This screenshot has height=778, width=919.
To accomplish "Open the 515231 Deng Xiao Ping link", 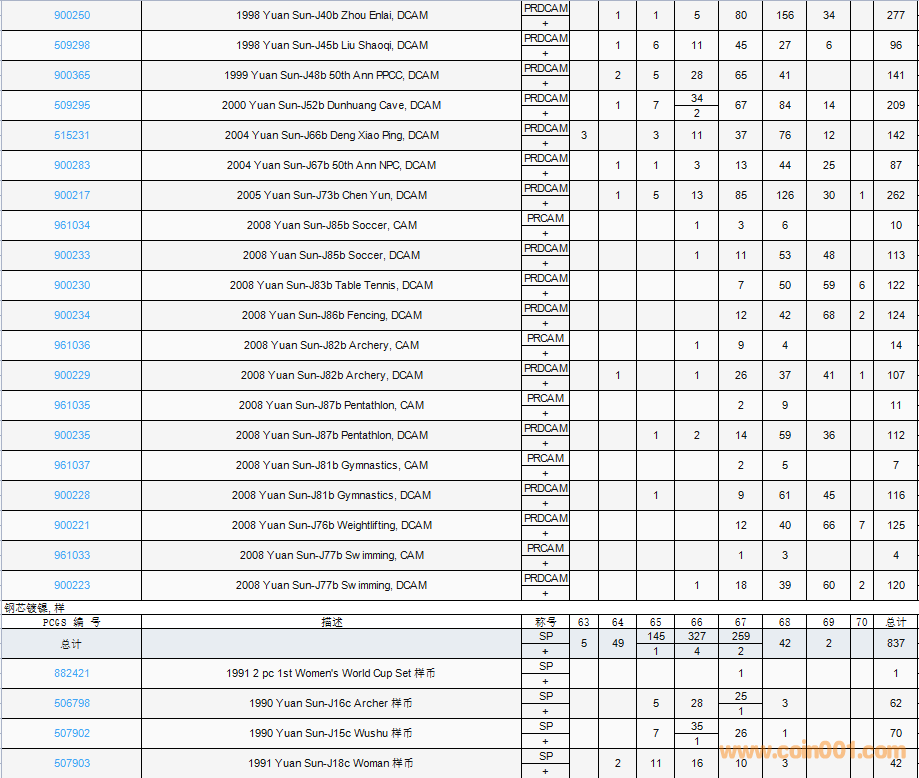I will click(71, 135).
